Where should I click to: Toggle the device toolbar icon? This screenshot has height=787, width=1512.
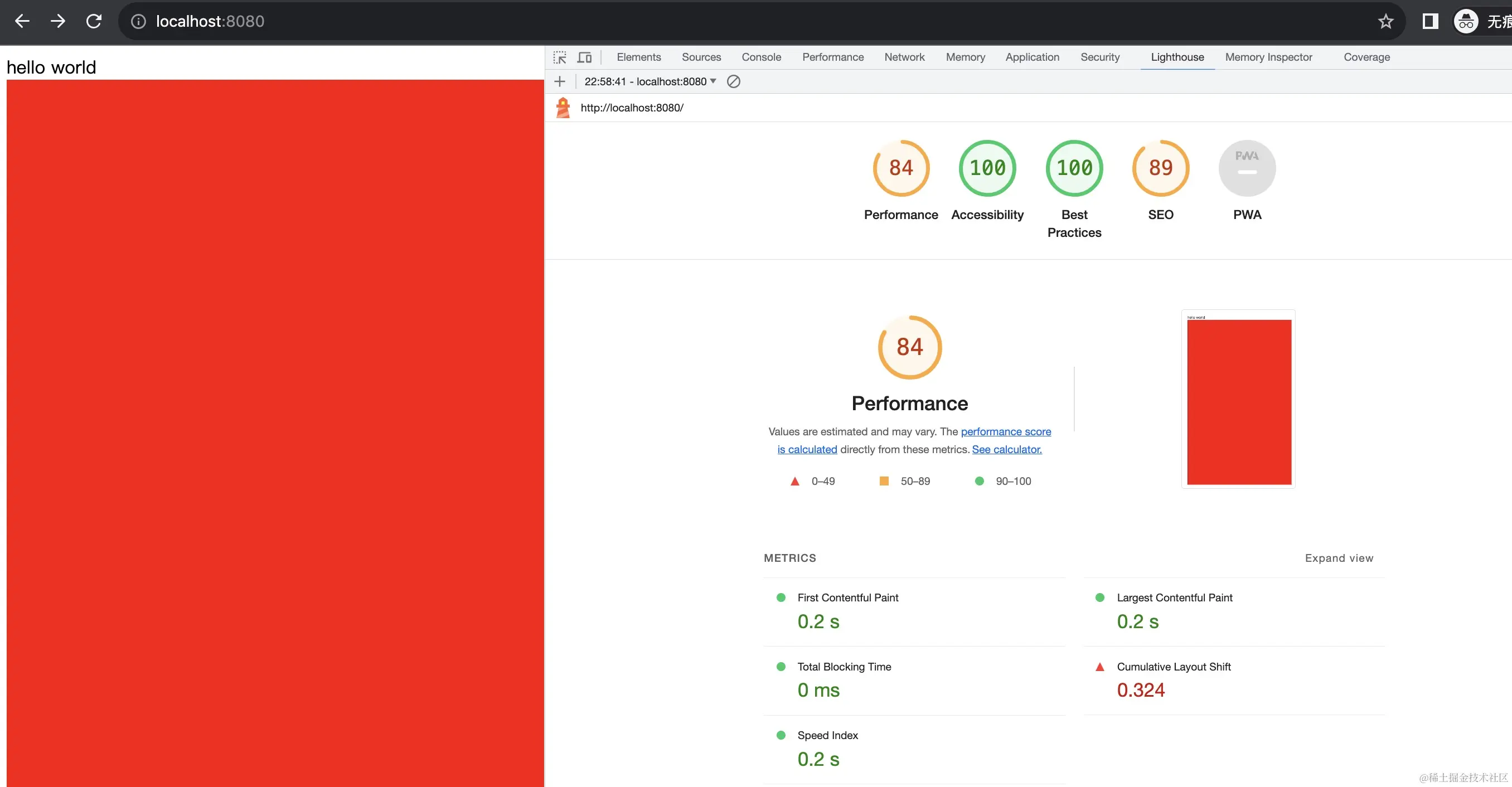coord(584,57)
